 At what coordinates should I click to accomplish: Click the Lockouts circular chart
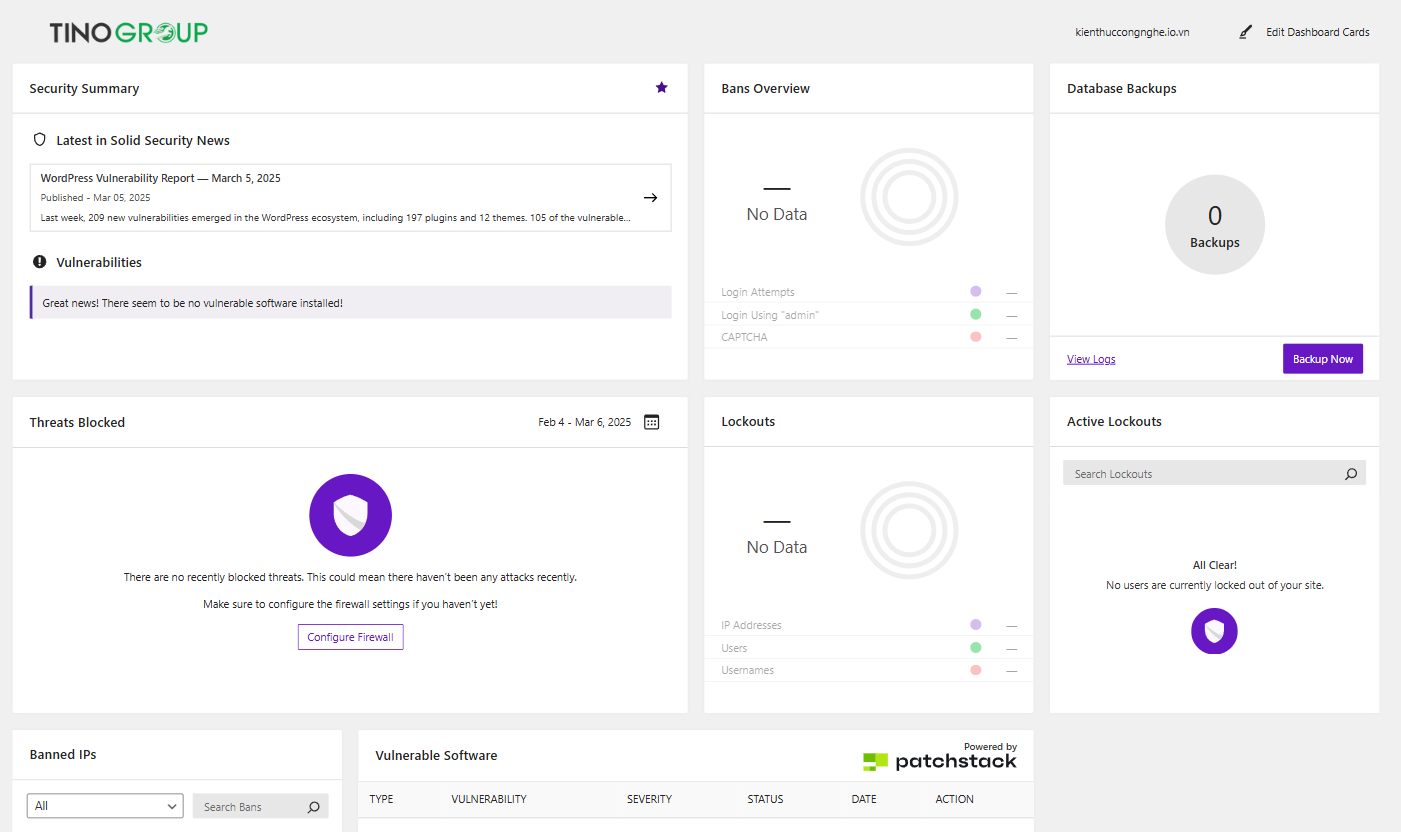(909, 530)
